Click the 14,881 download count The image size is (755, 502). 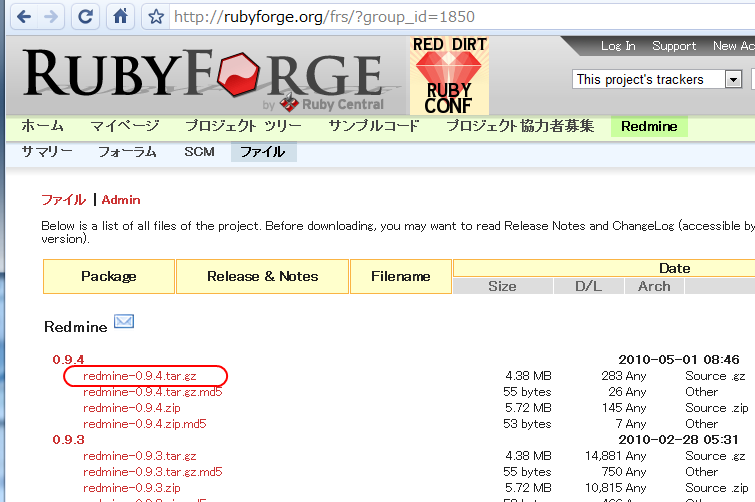[x=604, y=456]
